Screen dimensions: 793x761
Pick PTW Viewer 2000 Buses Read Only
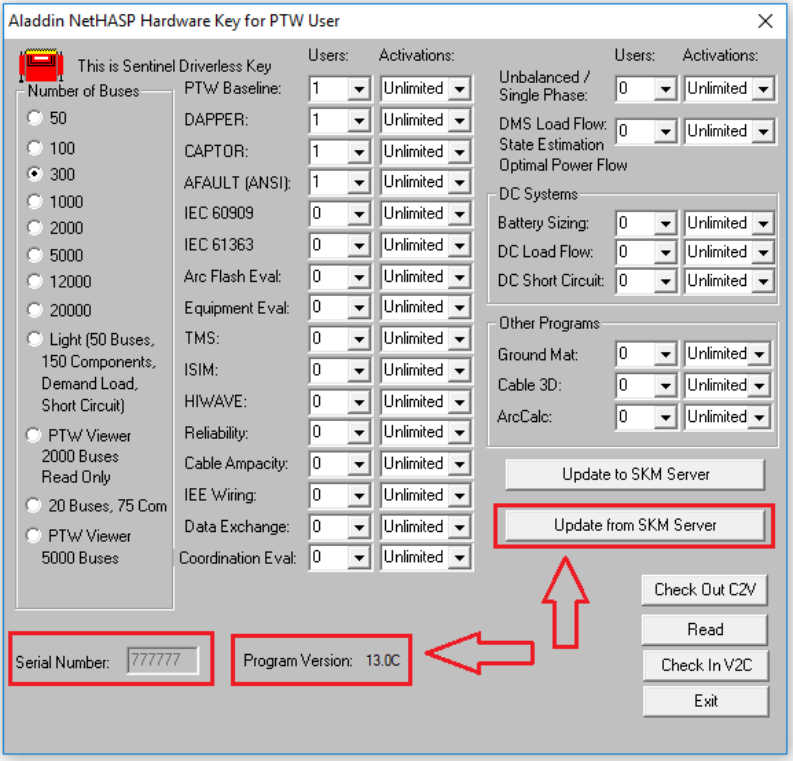pyautogui.click(x=35, y=436)
